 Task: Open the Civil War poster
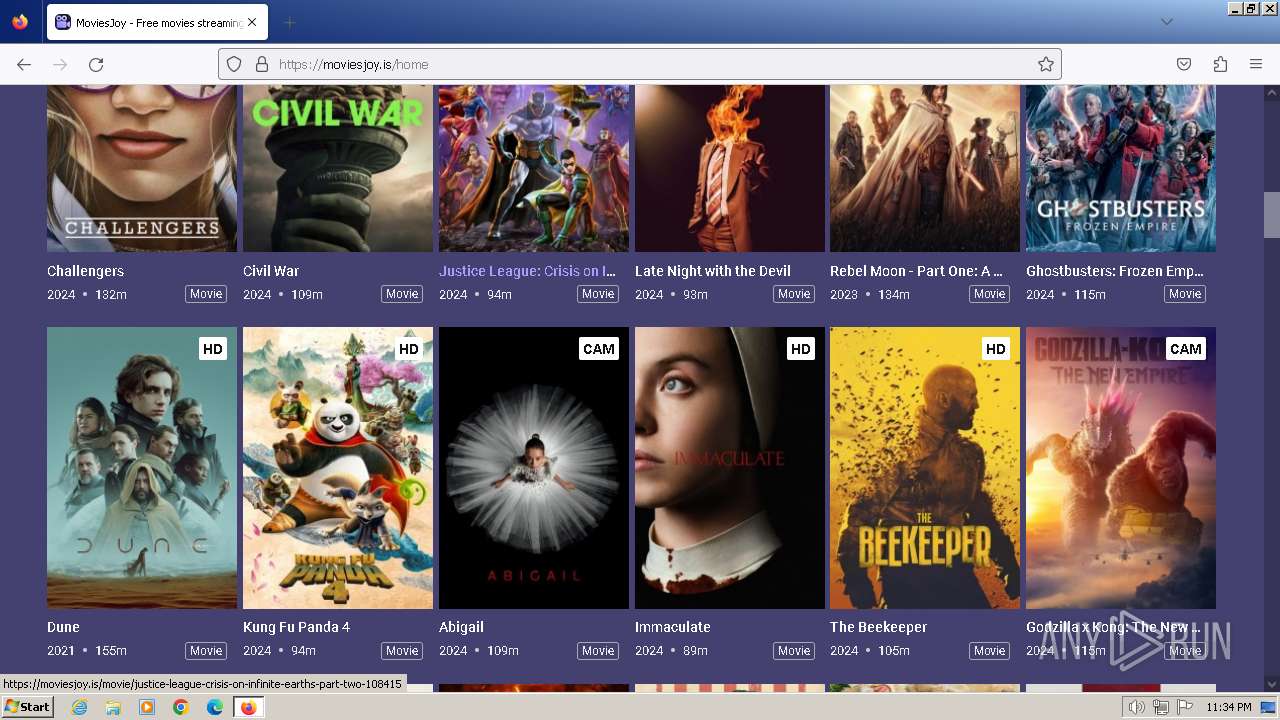(x=338, y=168)
